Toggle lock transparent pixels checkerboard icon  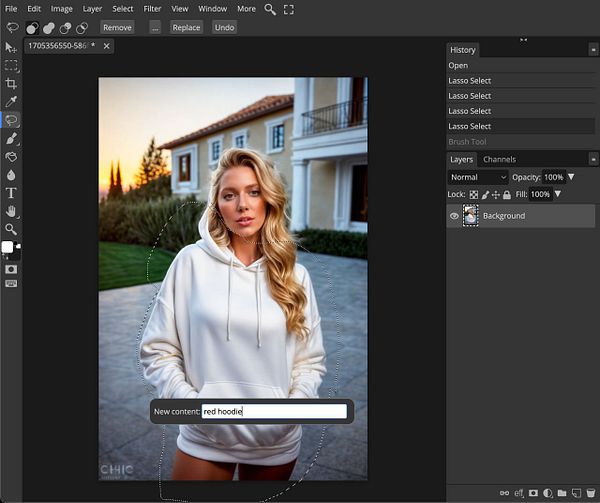474,194
